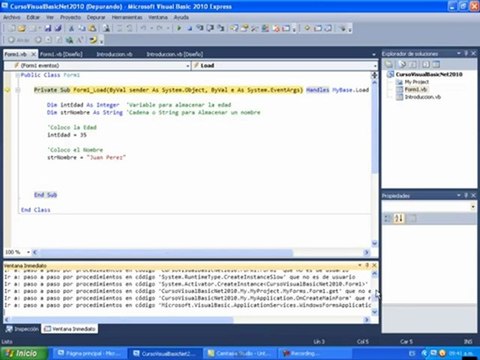Toggle auto-hide pin on Ventana Inmediato
480x360 pixels.
pyautogui.click(x=367, y=265)
